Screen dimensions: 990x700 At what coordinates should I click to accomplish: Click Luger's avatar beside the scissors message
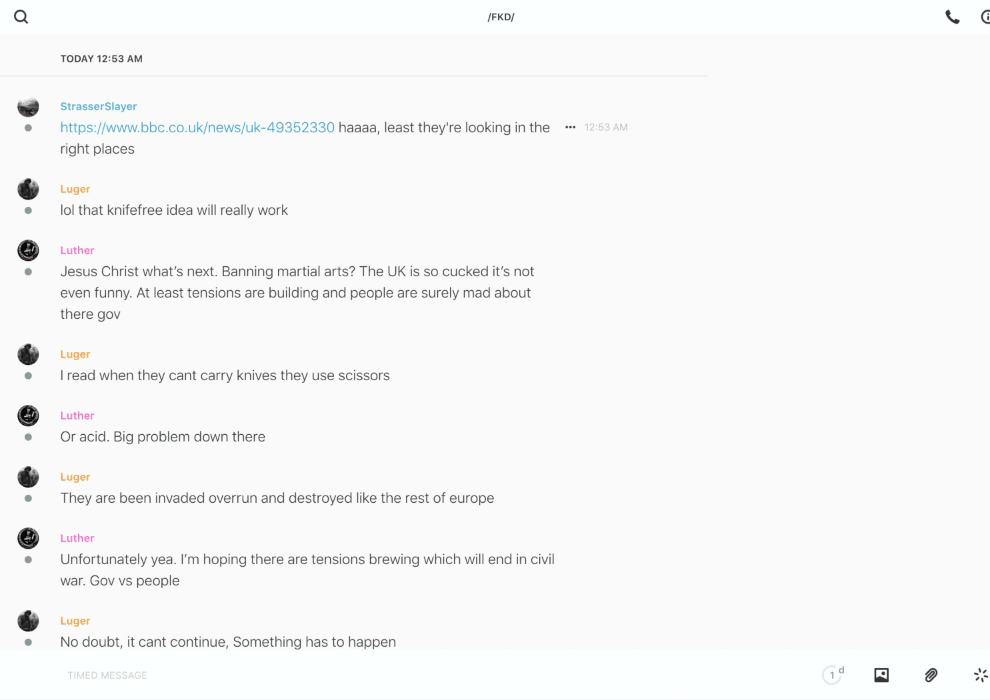pos(28,354)
